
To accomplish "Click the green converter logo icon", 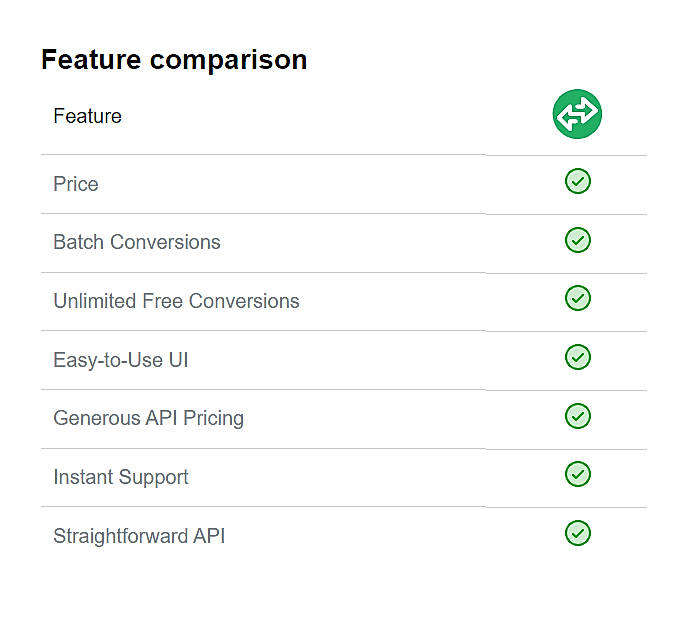I will click(x=577, y=115).
